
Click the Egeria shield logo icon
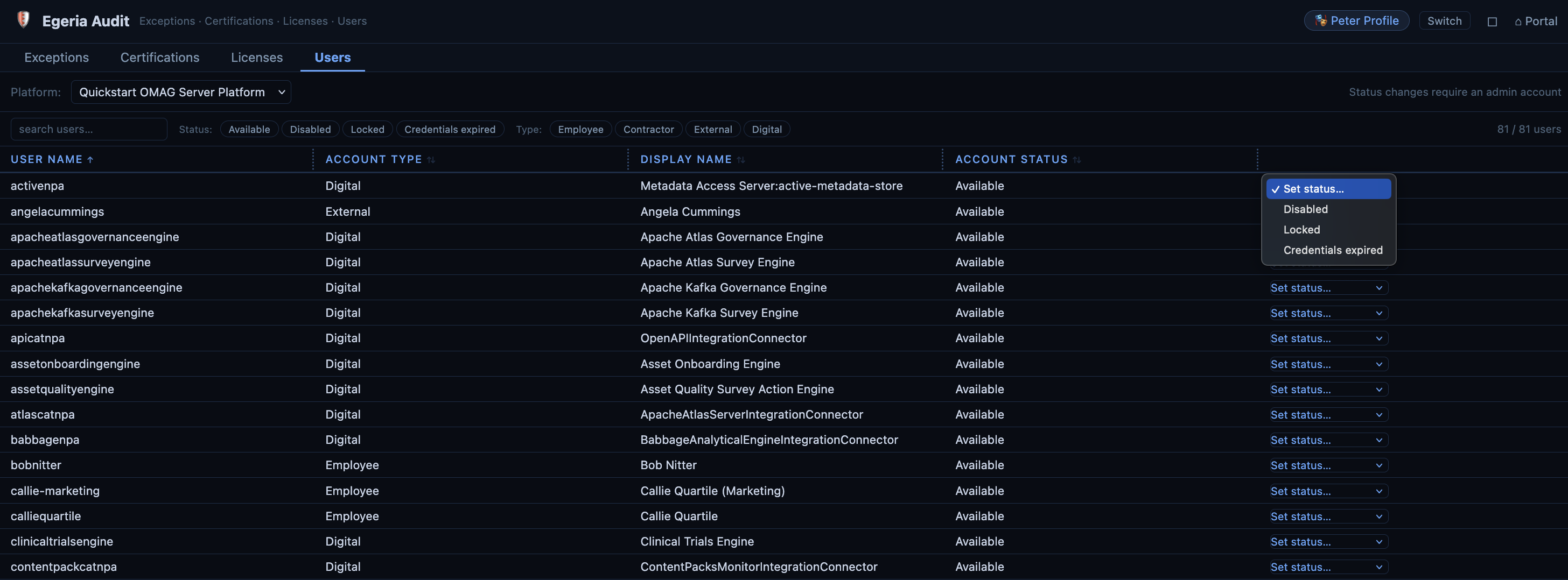23,20
